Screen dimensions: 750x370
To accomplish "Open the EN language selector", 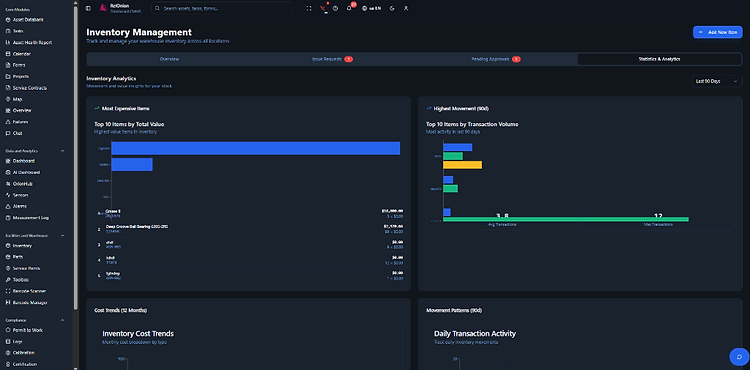I will pyautogui.click(x=372, y=8).
